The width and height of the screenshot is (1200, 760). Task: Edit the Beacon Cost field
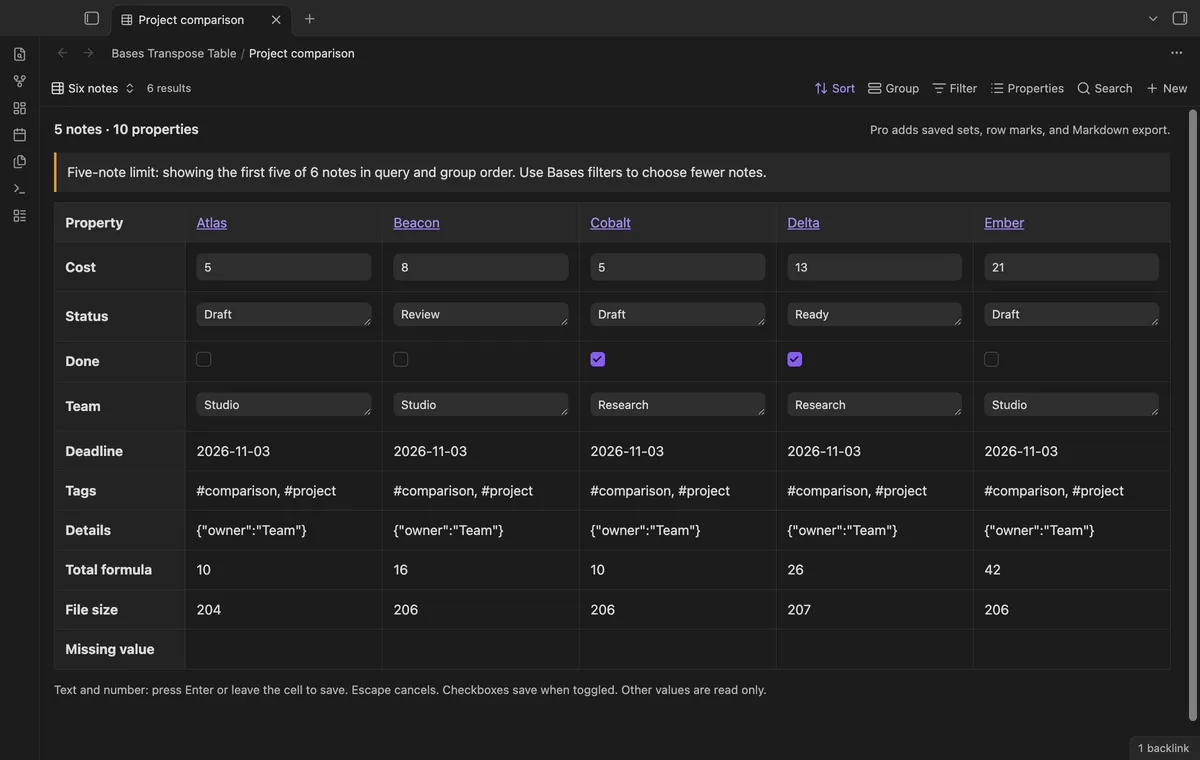coord(481,267)
